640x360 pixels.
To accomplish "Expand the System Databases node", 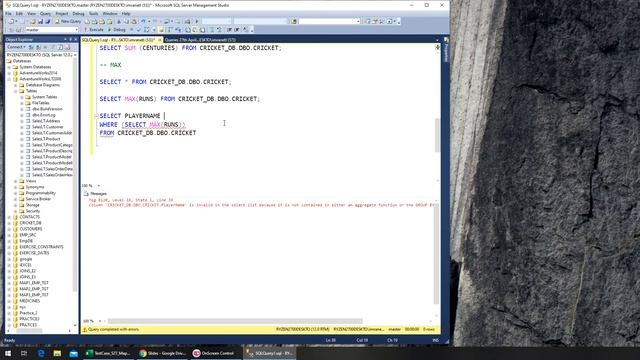I will [x=9, y=67].
